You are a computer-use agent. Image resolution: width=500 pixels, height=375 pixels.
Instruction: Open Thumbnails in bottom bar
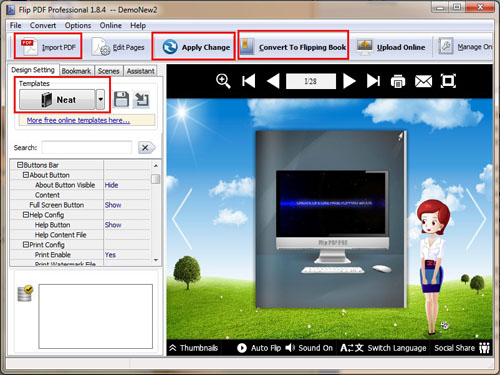193,348
